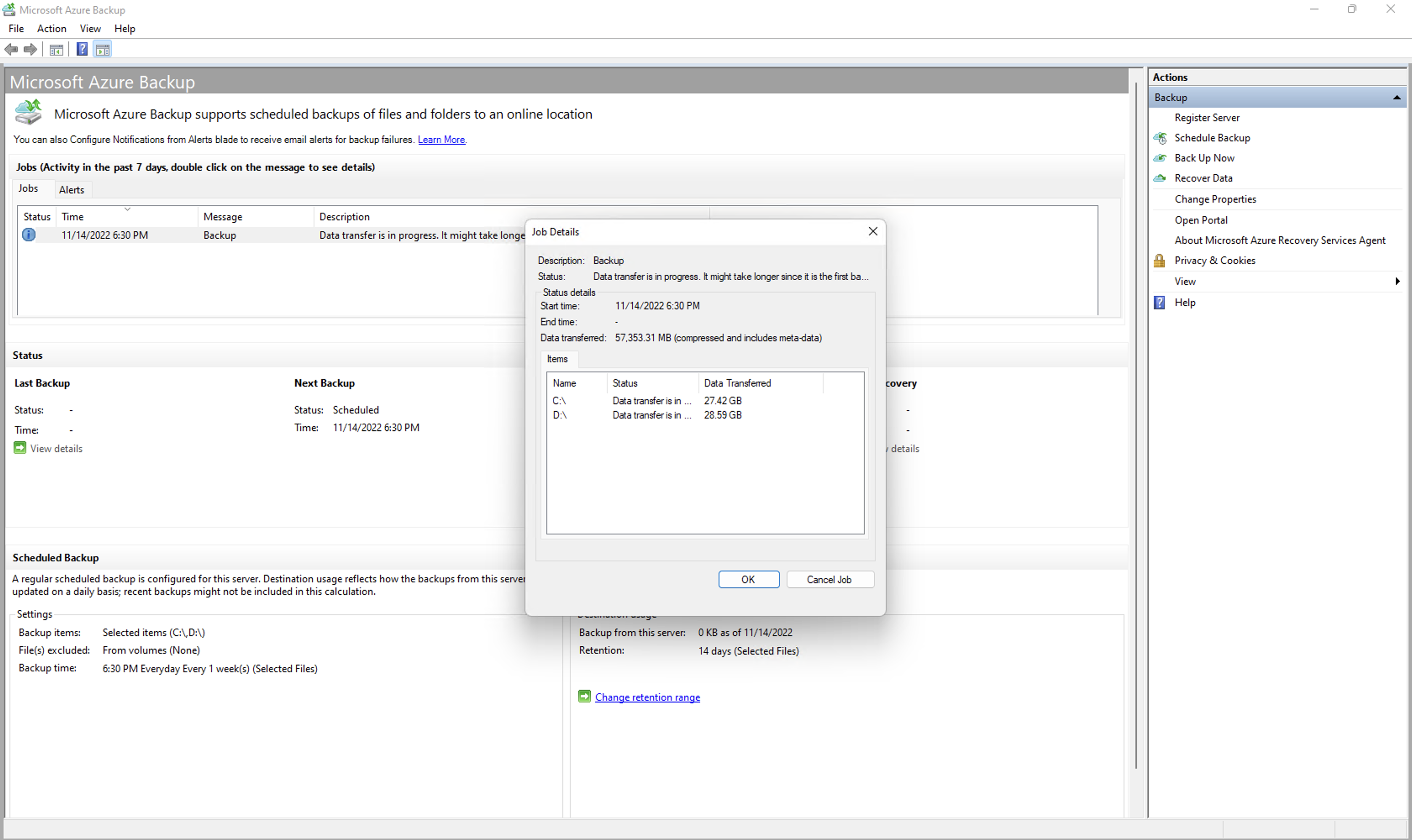1412x840 pixels.
Task: Click Register Server in Actions pane
Action: (1207, 118)
